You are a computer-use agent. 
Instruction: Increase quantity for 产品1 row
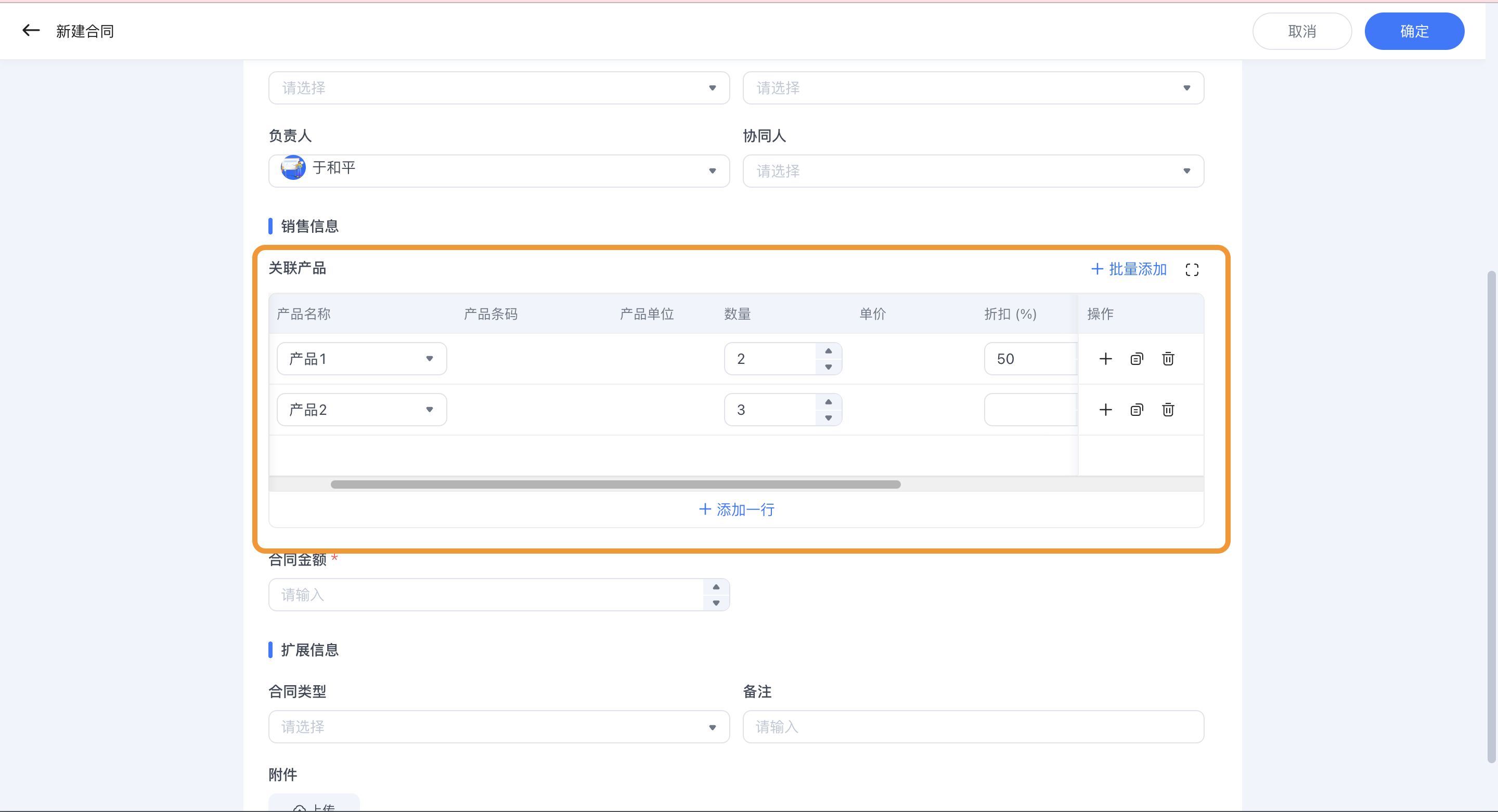(x=829, y=351)
